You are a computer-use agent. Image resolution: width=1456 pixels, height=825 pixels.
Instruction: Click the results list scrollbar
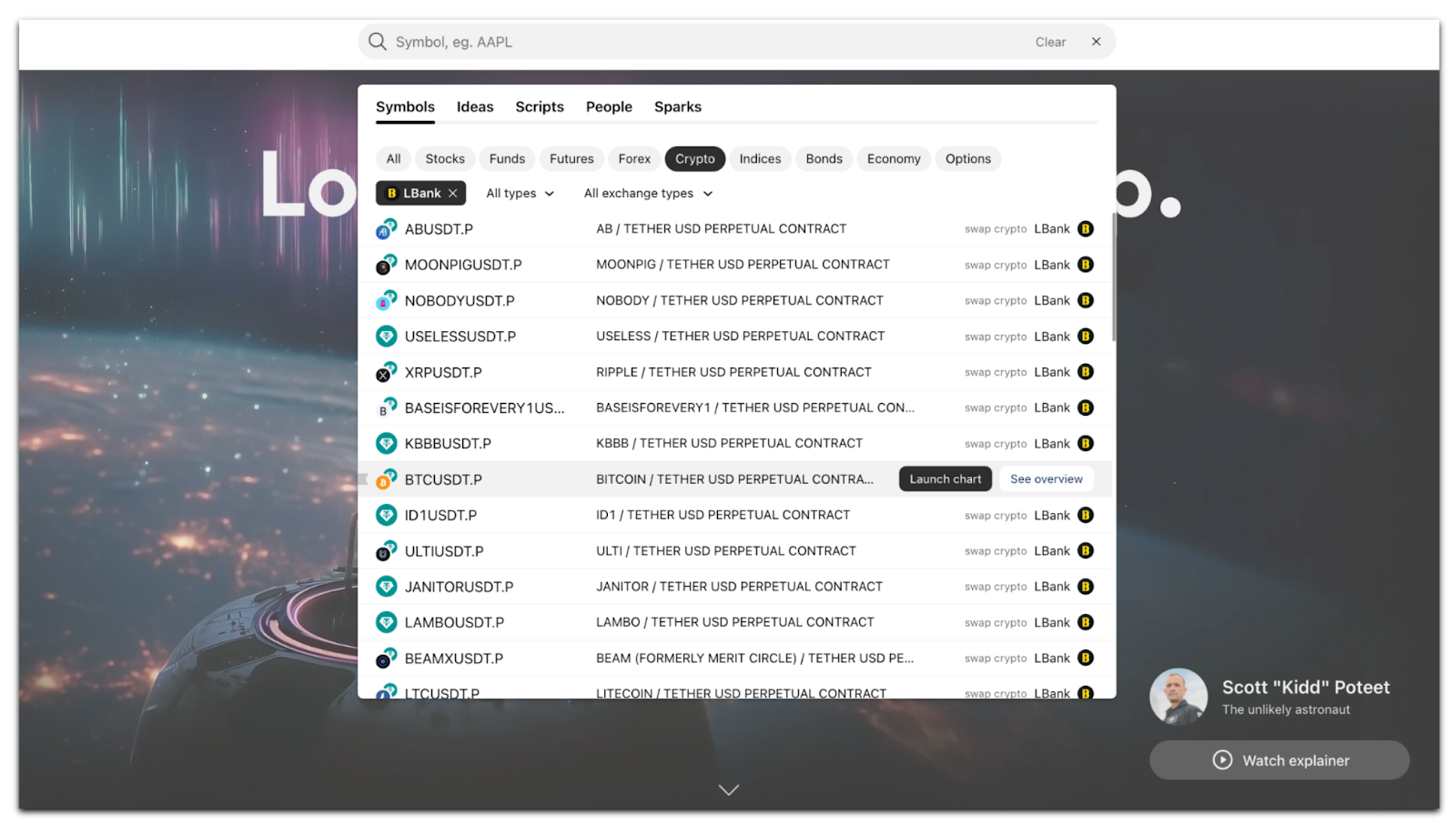[1113, 277]
